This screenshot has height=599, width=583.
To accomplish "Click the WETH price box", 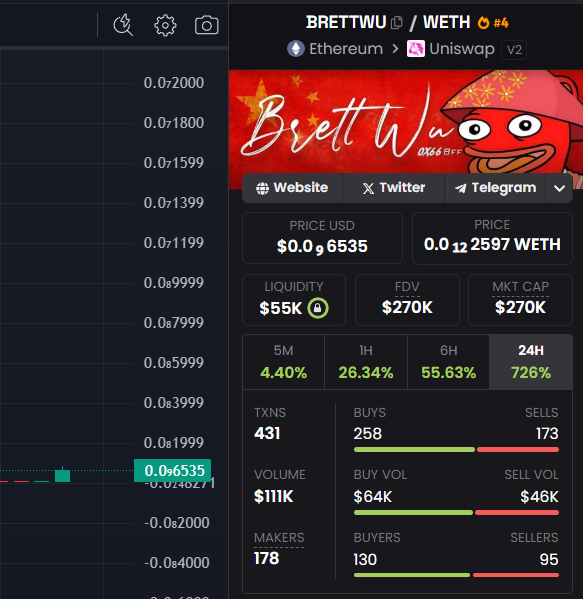I will (492, 238).
